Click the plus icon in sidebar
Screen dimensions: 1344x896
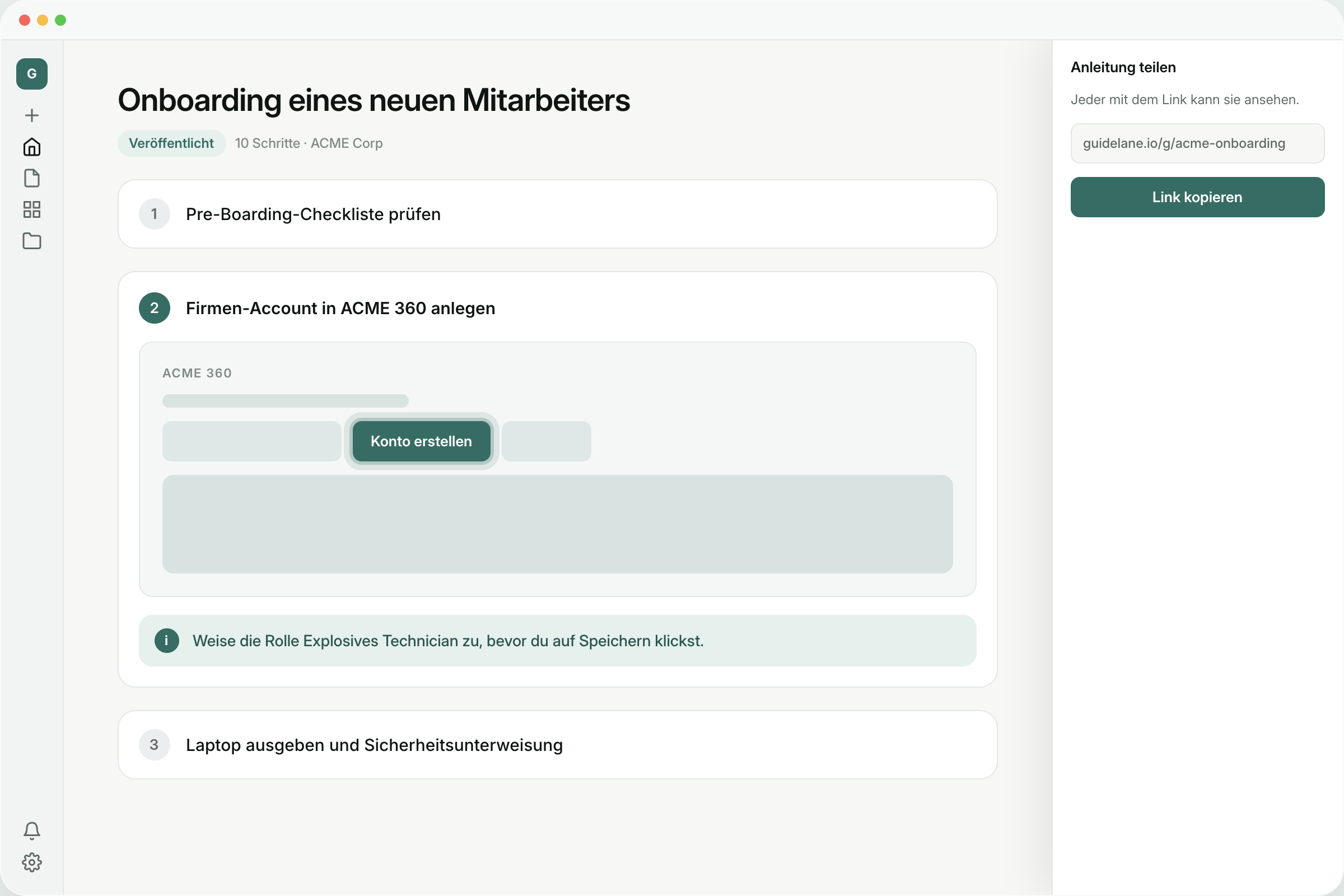click(x=32, y=115)
